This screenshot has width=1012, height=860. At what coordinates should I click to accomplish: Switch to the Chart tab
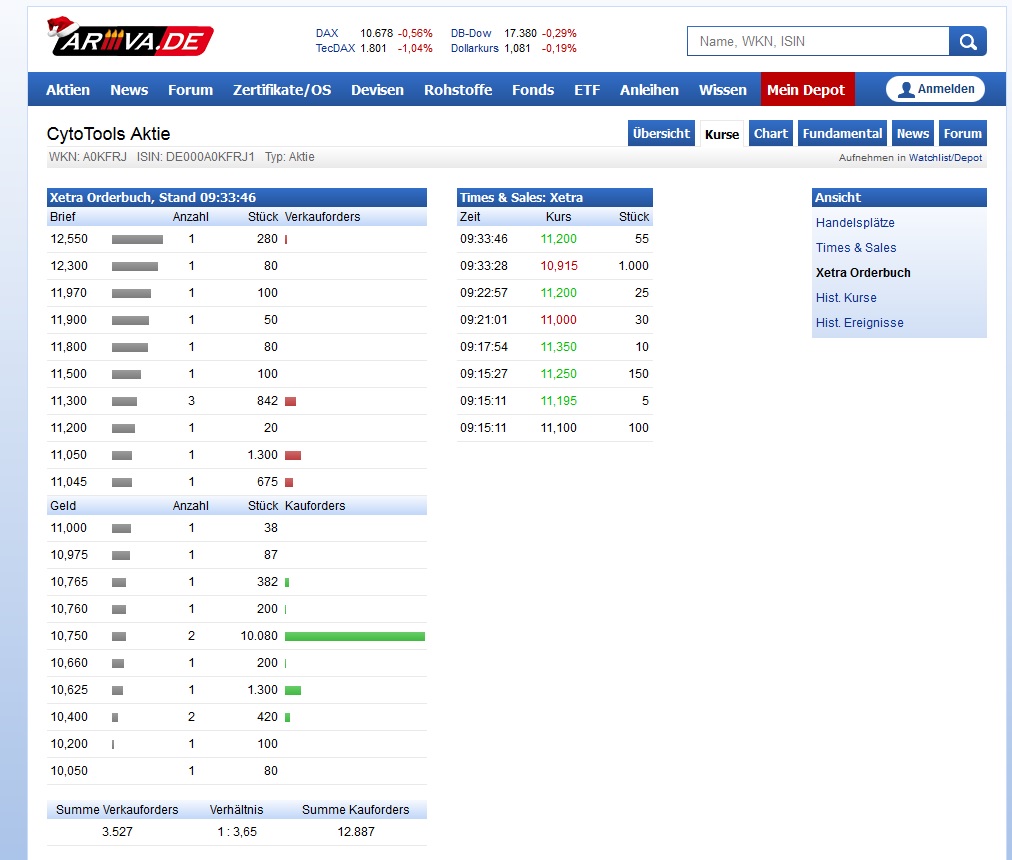(x=771, y=134)
